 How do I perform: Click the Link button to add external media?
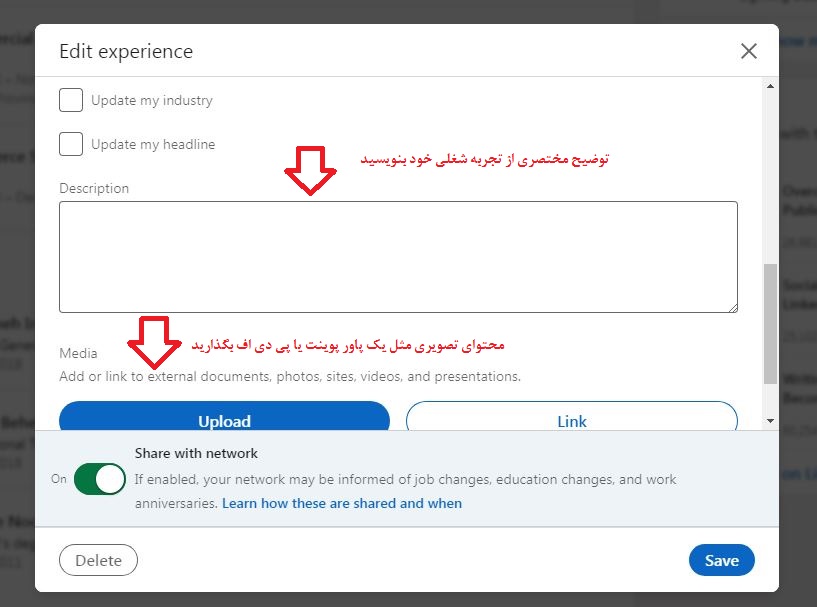pyautogui.click(x=571, y=421)
